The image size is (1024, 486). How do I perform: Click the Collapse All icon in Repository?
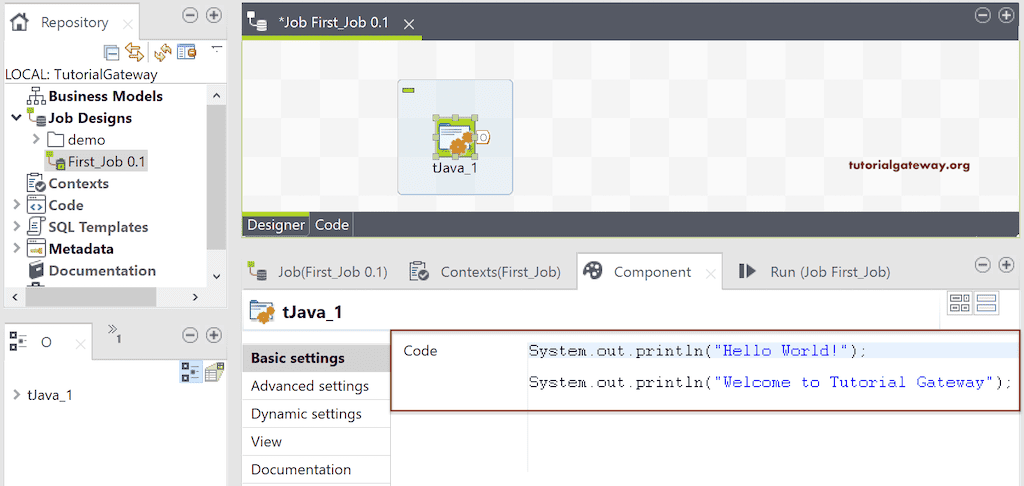pos(112,52)
